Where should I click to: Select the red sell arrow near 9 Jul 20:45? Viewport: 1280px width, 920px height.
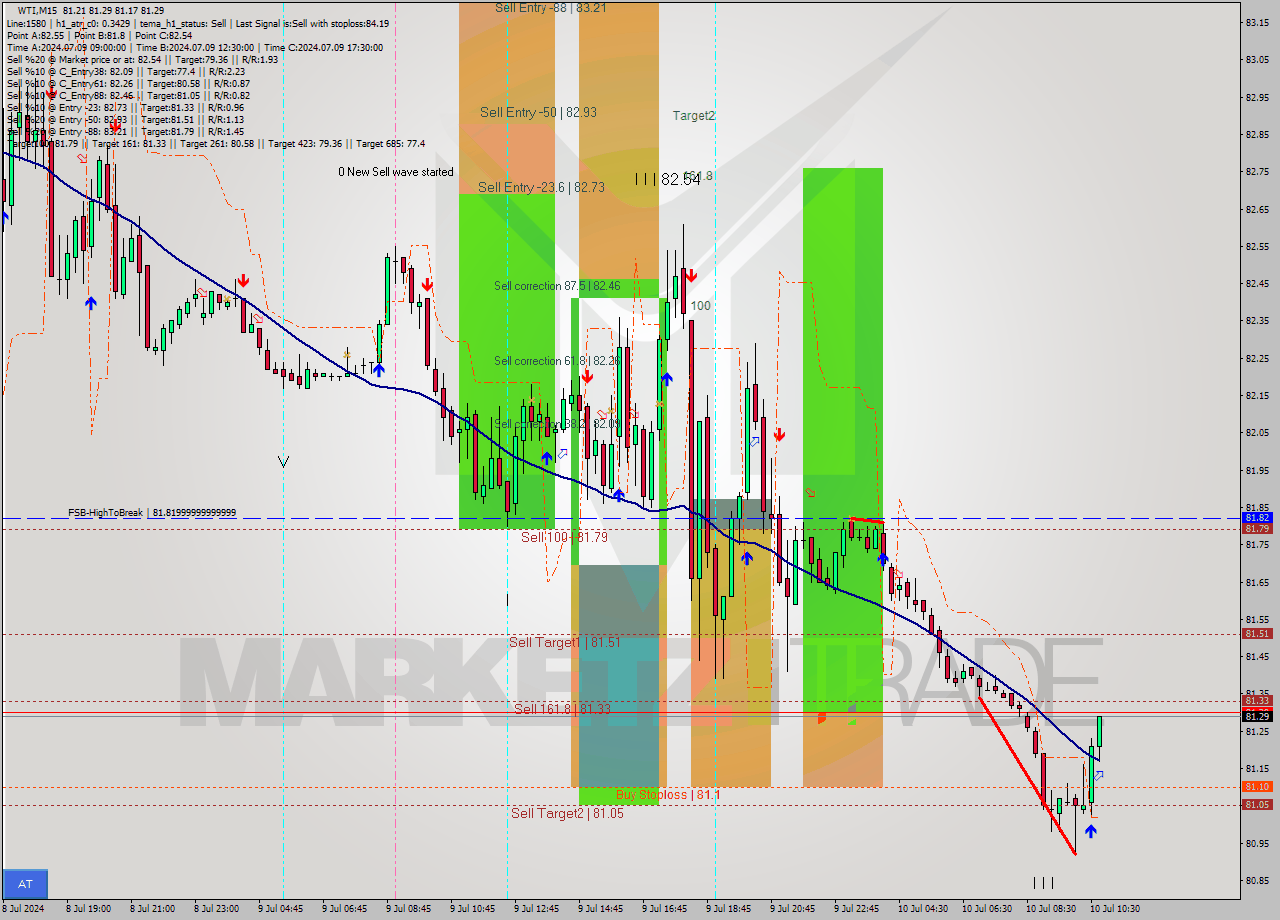pos(779,435)
